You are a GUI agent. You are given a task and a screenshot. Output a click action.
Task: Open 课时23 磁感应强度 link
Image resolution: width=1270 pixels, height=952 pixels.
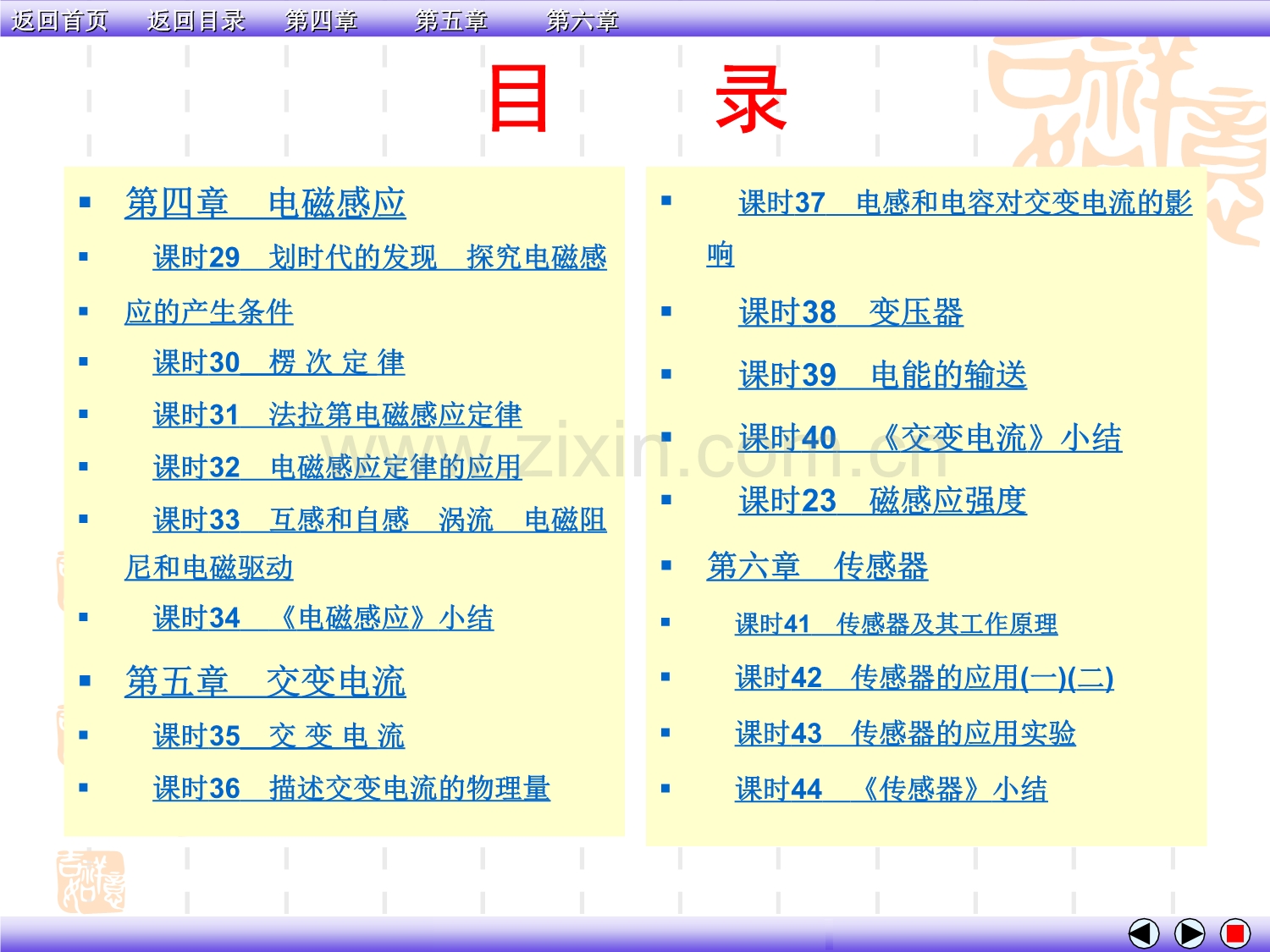point(882,500)
